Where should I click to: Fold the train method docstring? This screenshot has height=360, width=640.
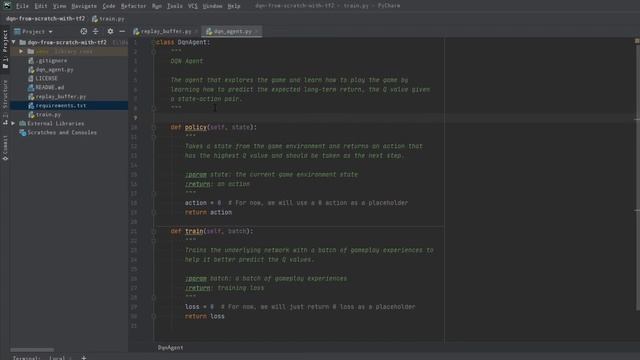154,241
